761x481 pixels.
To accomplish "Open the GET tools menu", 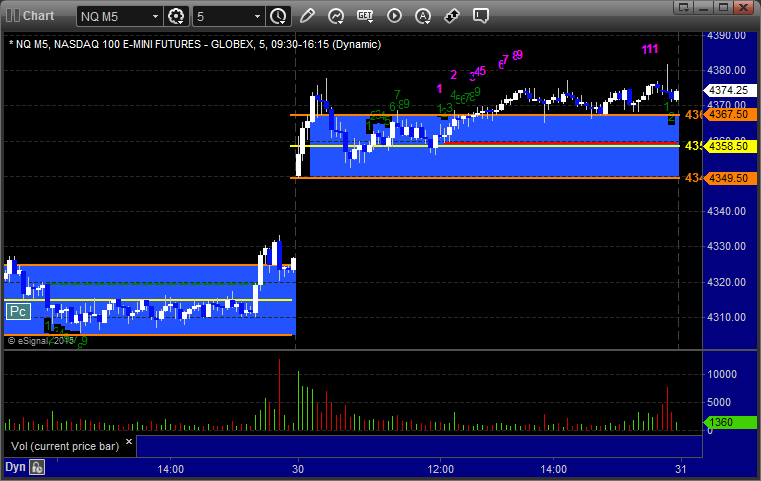I will [x=365, y=16].
